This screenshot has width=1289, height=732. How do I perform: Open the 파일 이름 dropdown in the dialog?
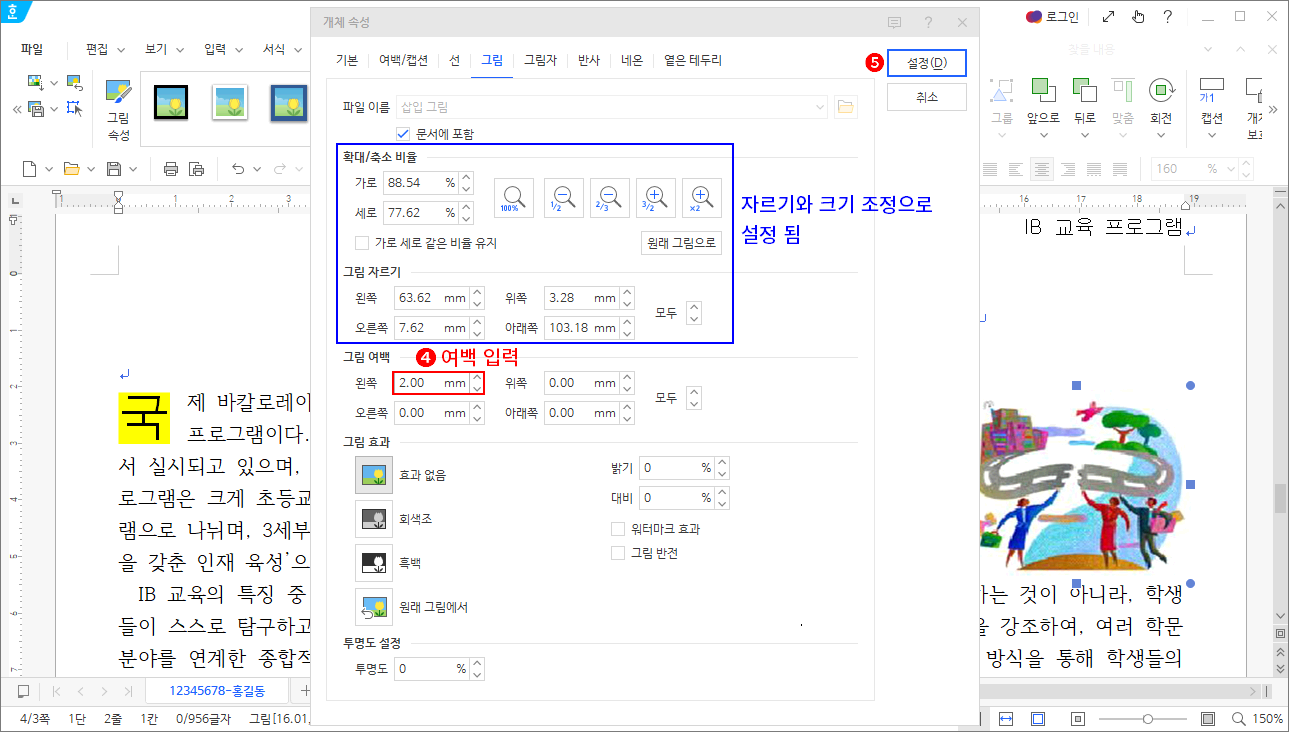click(x=819, y=105)
